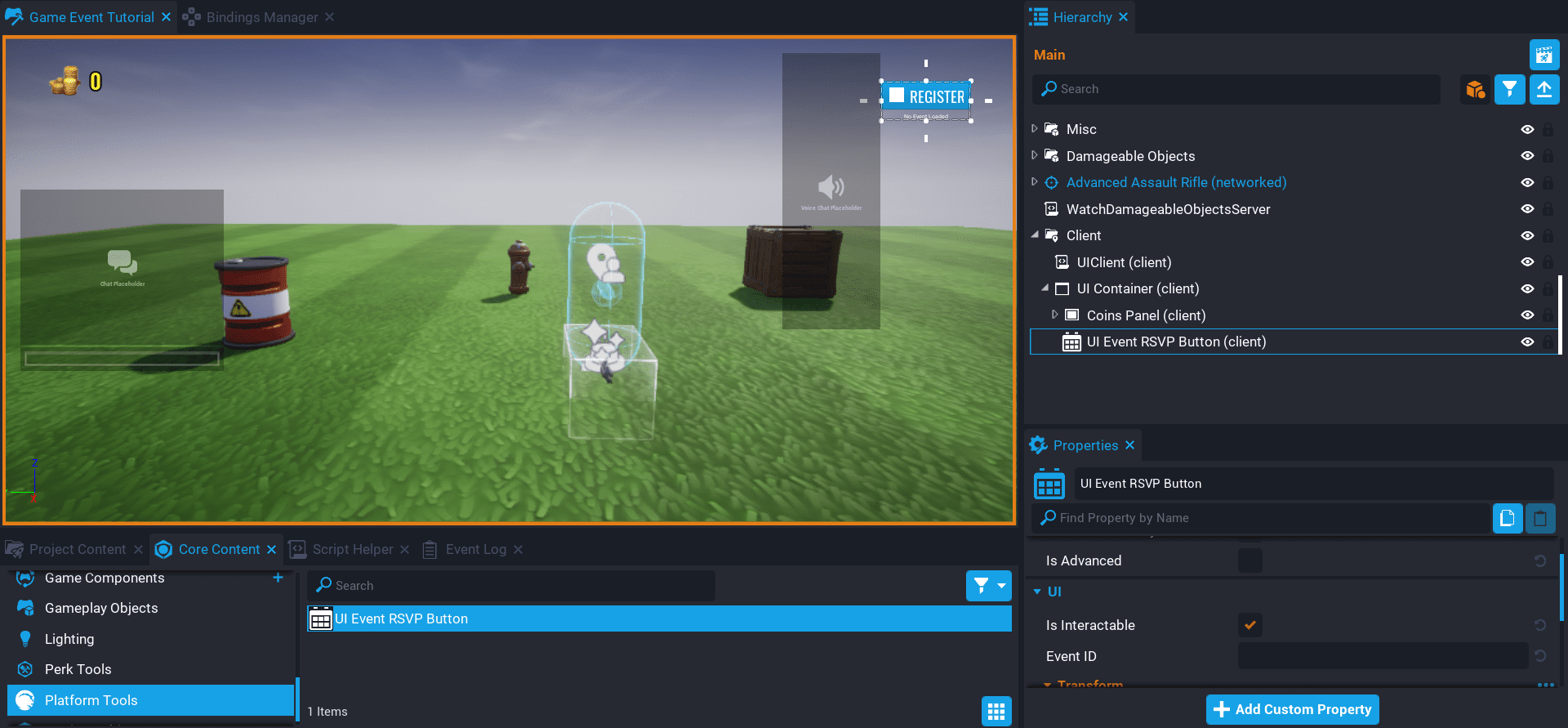The image size is (1568, 728).
Task: Enable the Is Advanced checkbox
Action: 1249,561
